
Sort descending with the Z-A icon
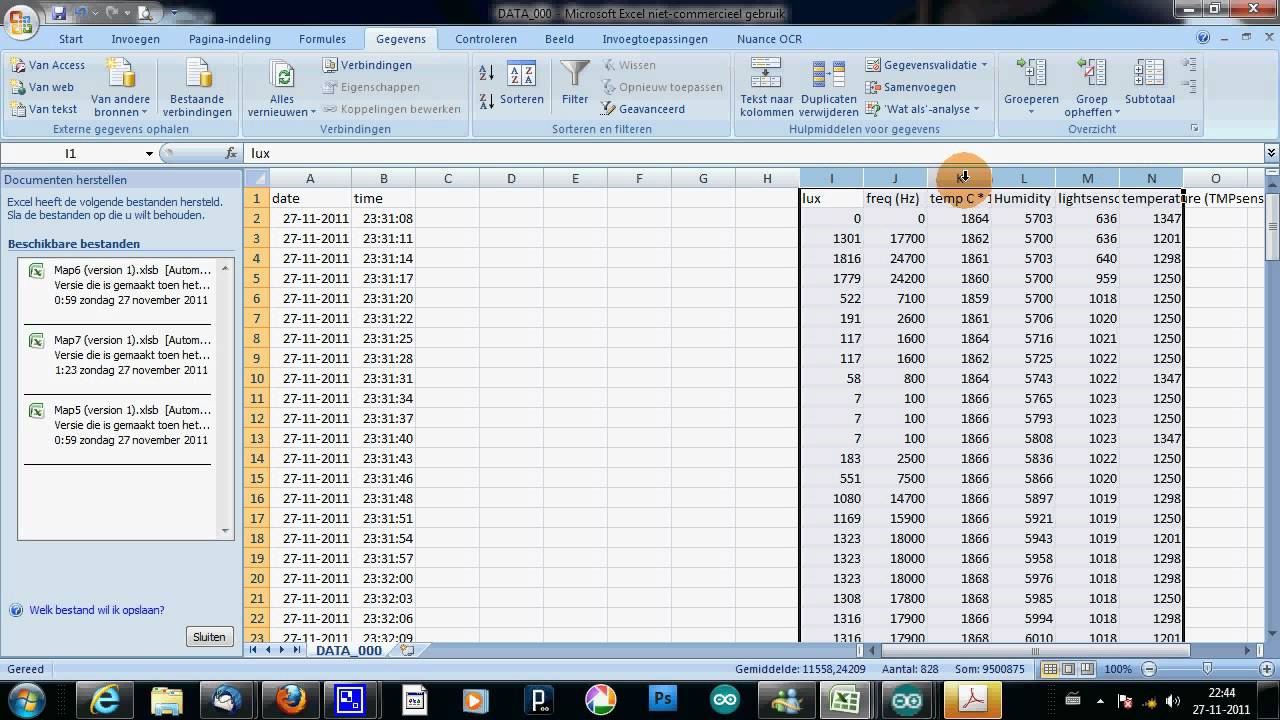[x=487, y=101]
